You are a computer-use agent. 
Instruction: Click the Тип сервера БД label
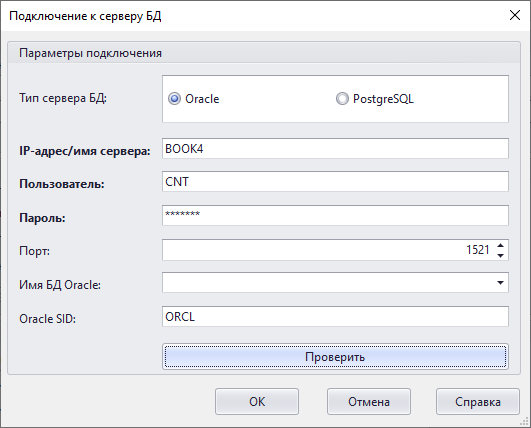tap(63, 98)
